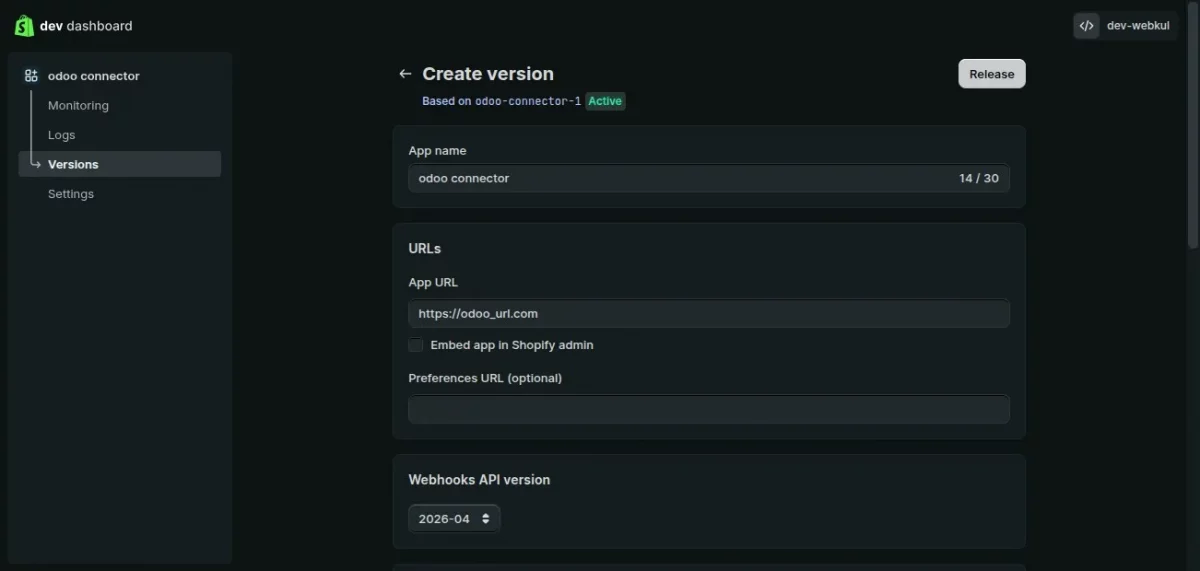Click the code brackets icon beside dev-webkul
Viewport: 1200px width, 571px height.
tap(1087, 26)
